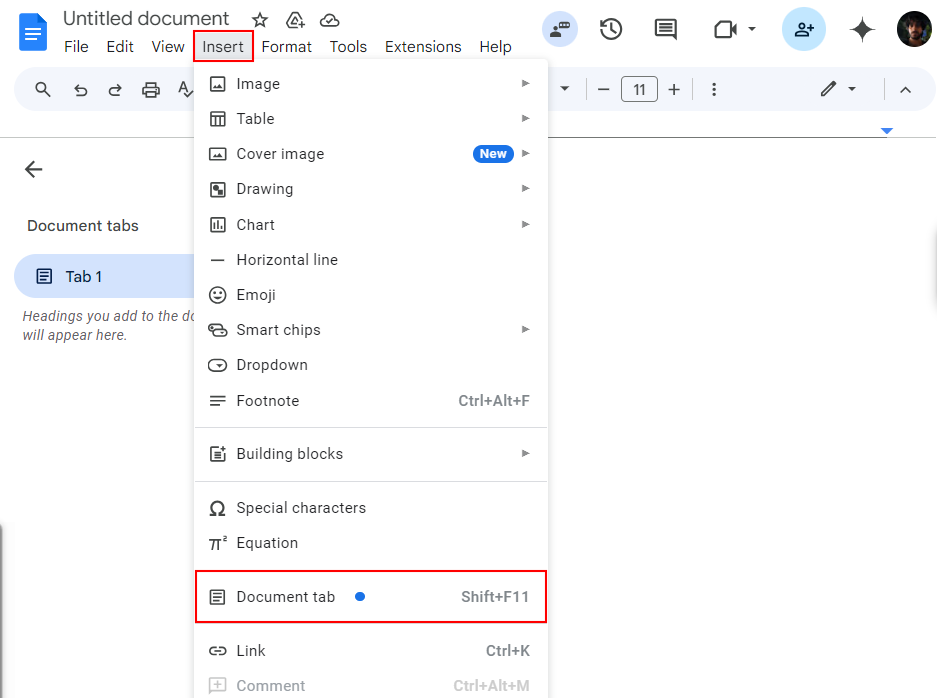Click the share people icon button
Screen dimensions: 938x698
(x=804, y=30)
